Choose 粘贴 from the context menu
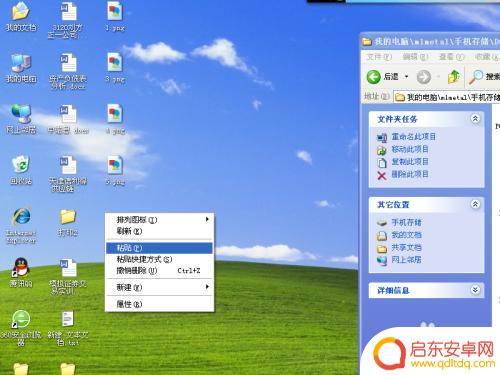Screen dimensions: 500x375 159,248
